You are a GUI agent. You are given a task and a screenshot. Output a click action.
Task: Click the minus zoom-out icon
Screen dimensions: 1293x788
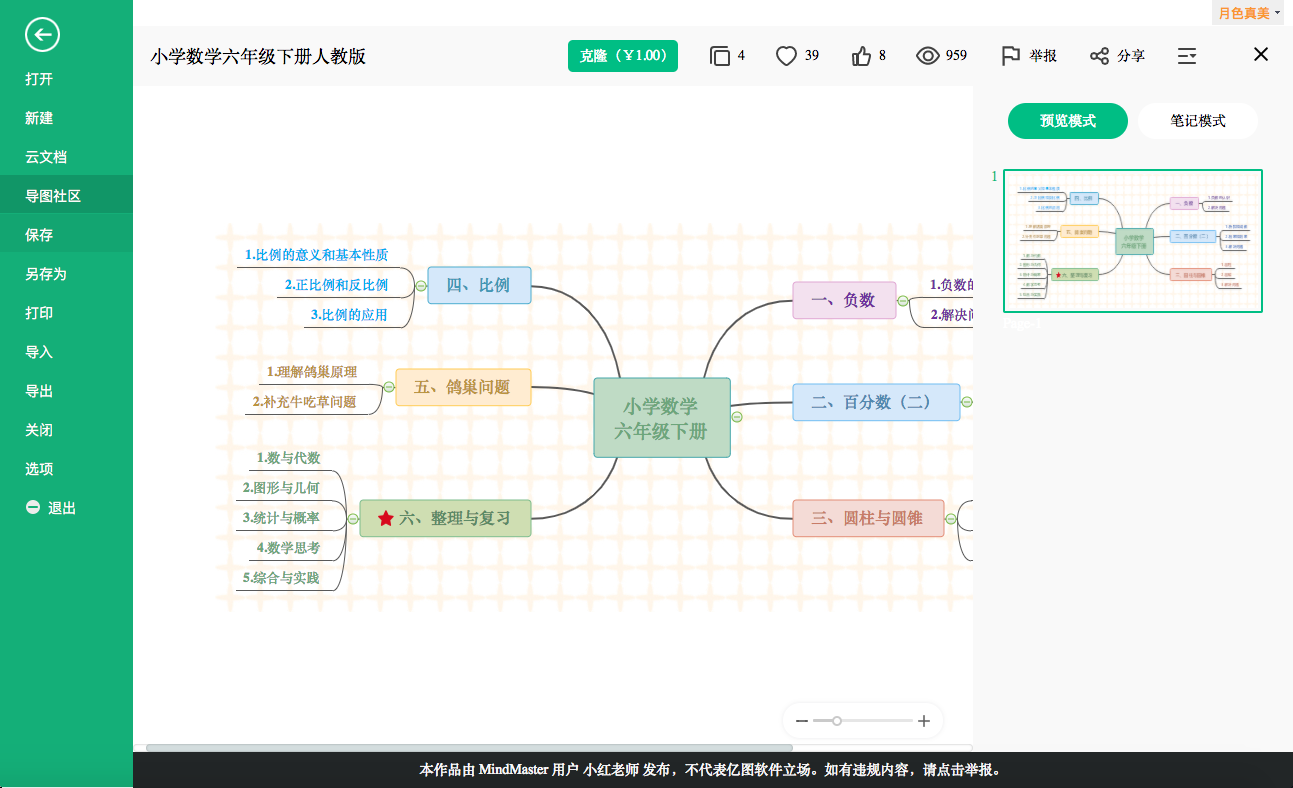(801, 721)
